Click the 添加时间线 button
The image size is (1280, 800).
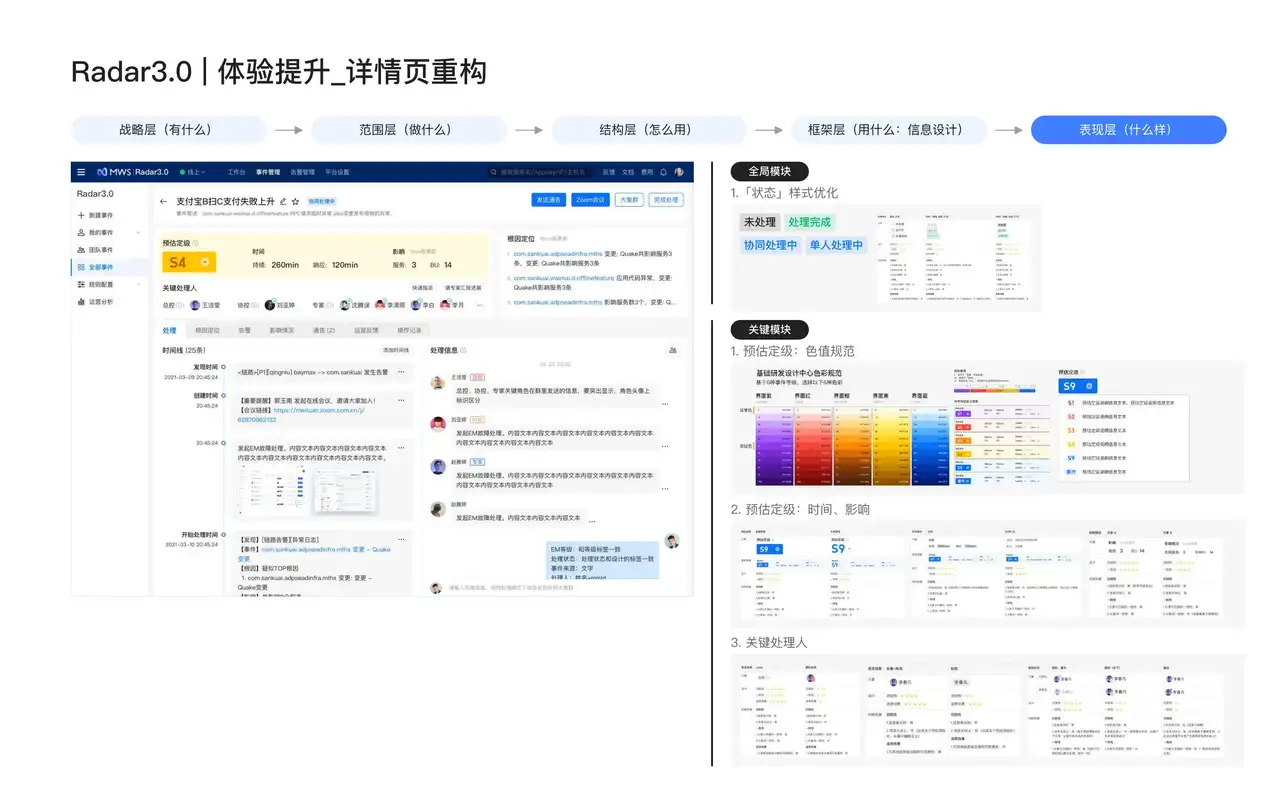[396, 350]
